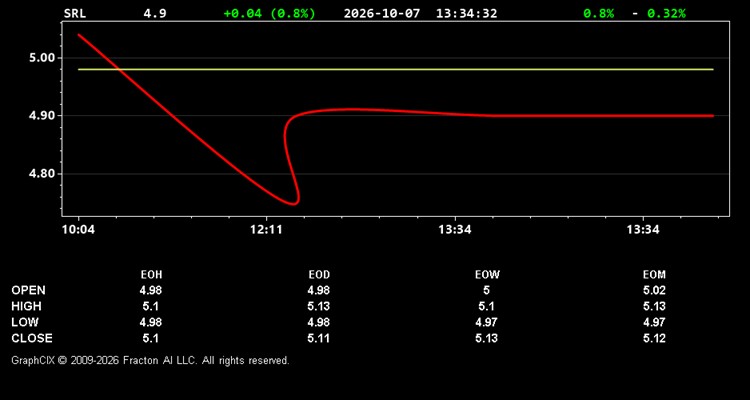Select the current price 4.9 in header

[x=155, y=13]
